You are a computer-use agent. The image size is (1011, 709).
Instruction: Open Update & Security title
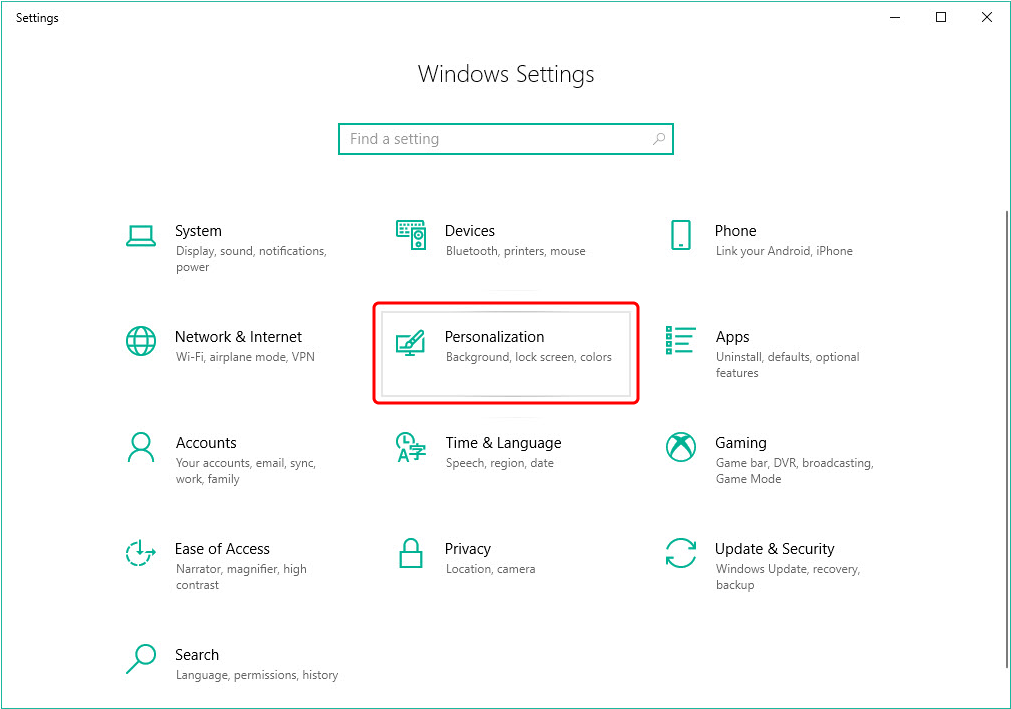pyautogui.click(x=774, y=549)
